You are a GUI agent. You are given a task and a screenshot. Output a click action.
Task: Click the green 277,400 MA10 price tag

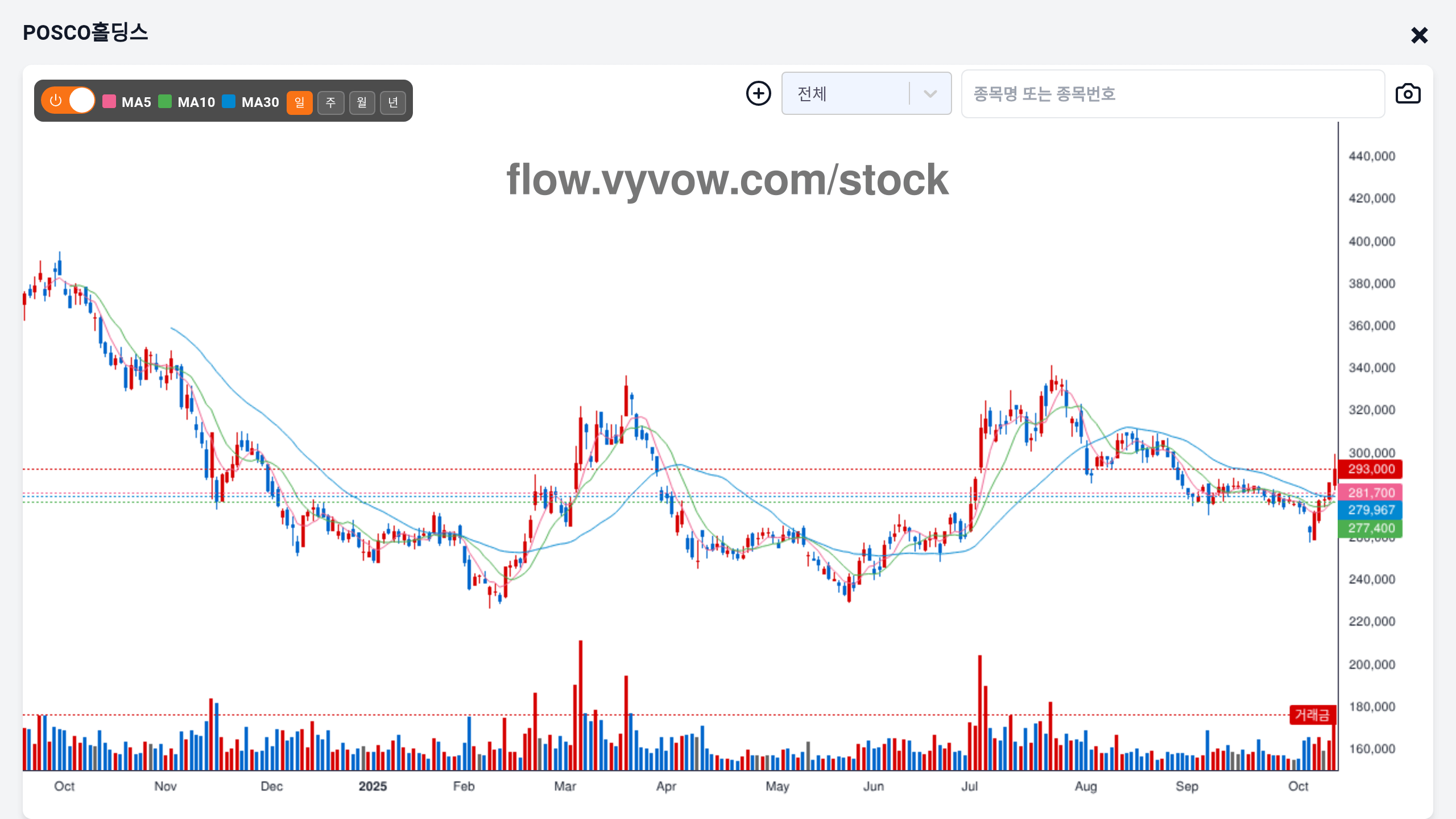coord(1371,528)
